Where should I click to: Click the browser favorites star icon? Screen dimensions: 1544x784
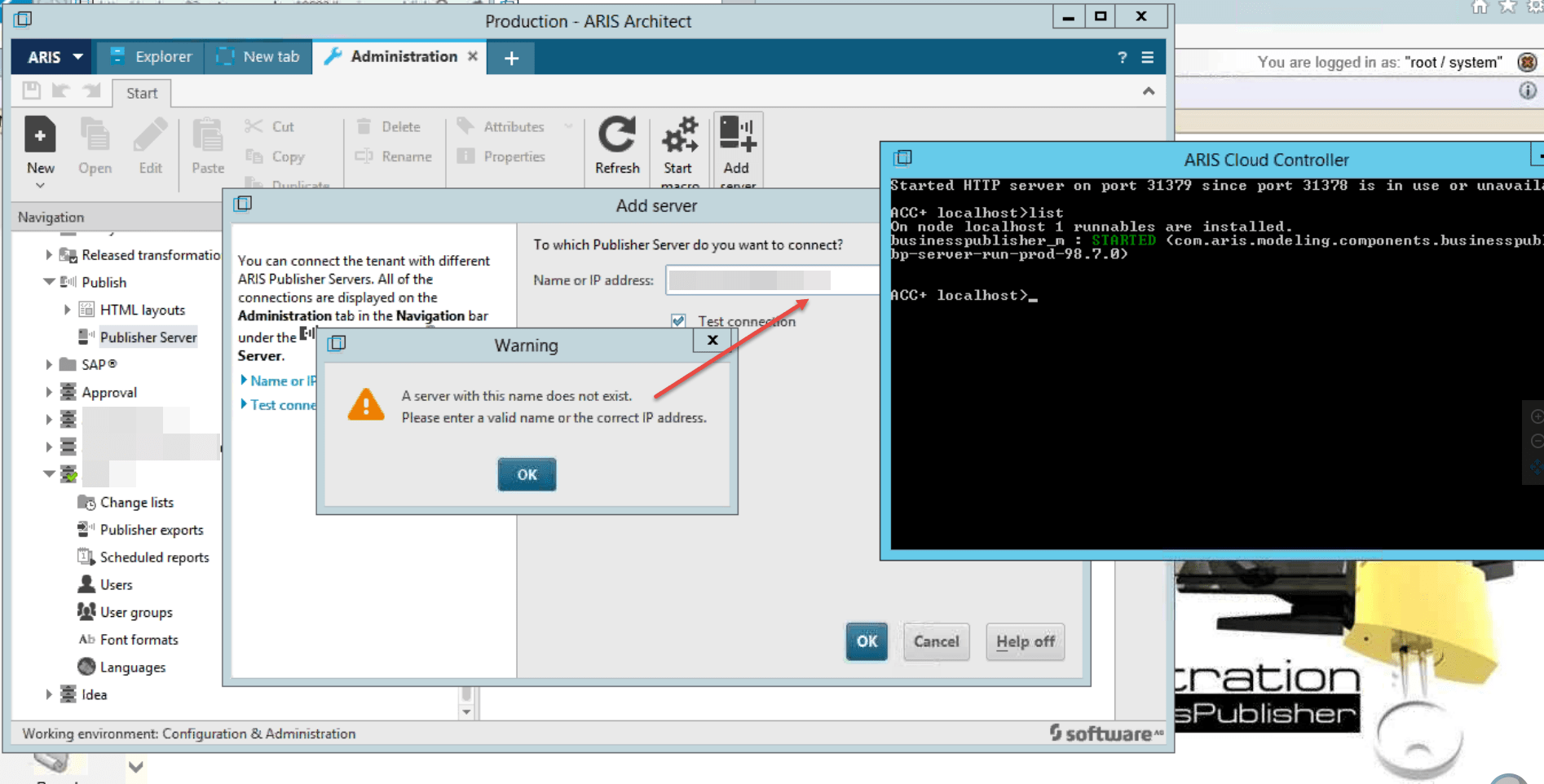(x=1507, y=7)
